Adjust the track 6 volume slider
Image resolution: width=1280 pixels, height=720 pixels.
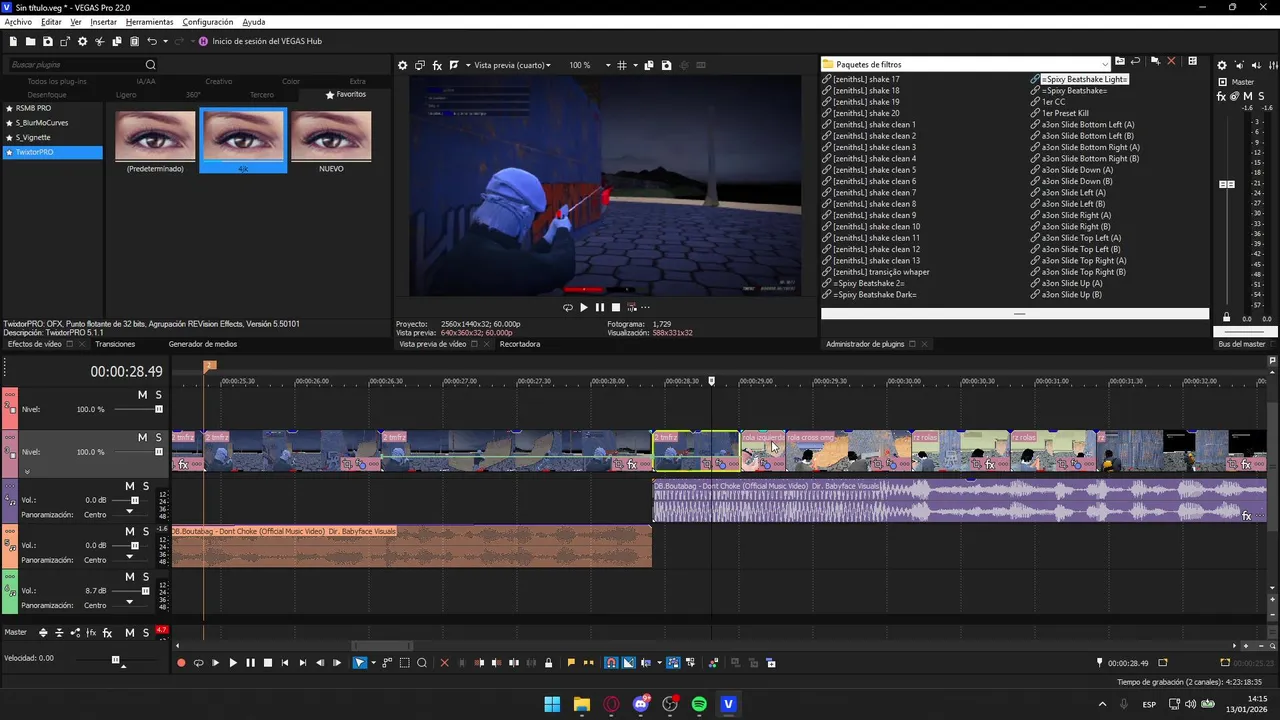(x=145, y=591)
